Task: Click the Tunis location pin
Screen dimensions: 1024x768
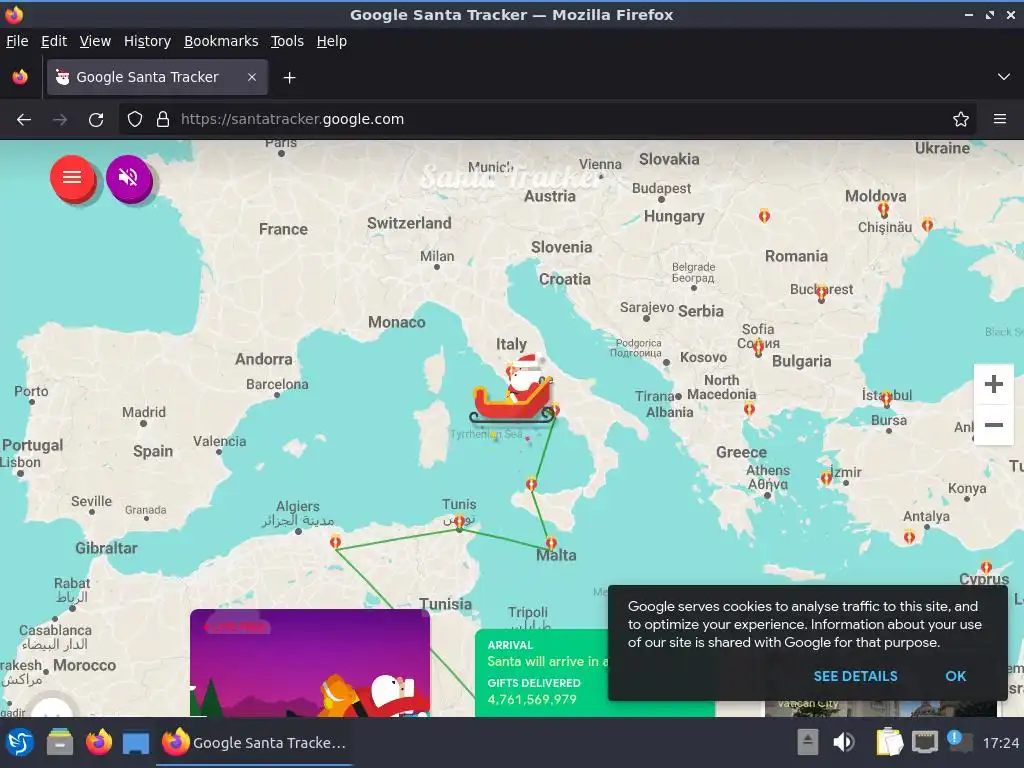Action: tap(459, 521)
